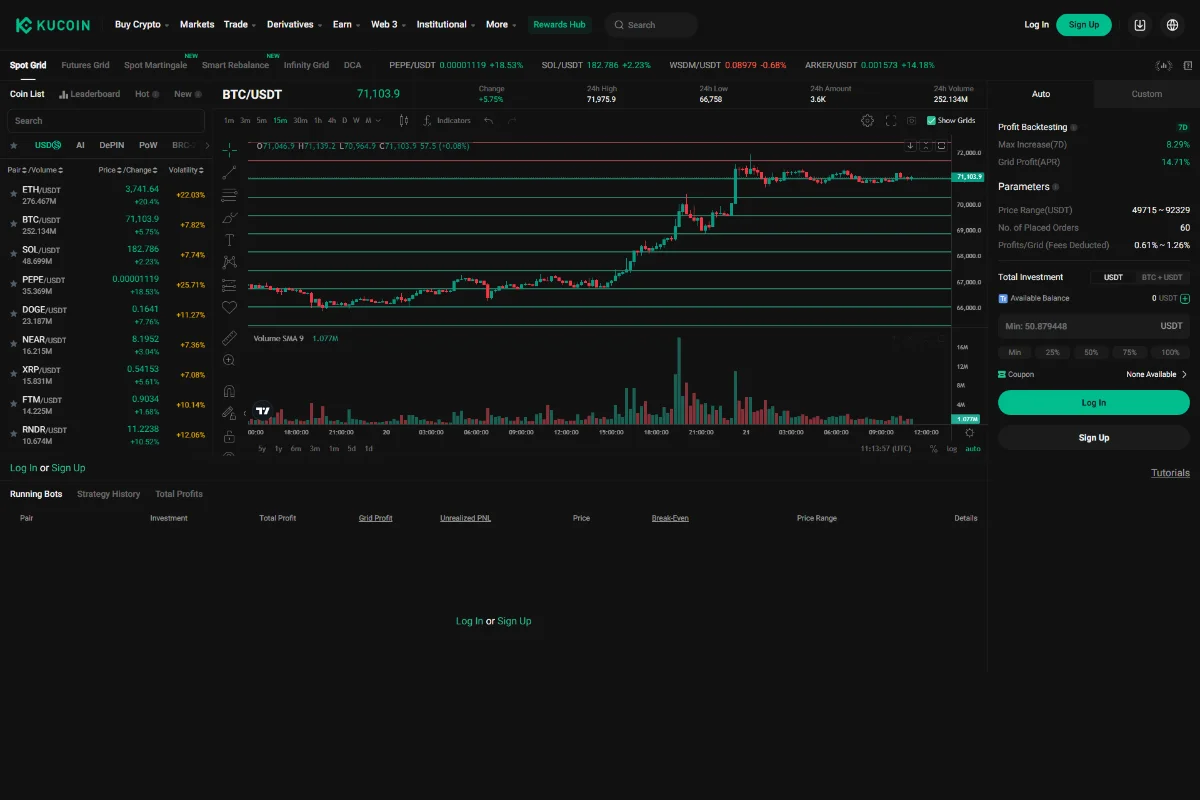Click the green Log In button
The height and width of the screenshot is (800, 1200).
tap(1093, 401)
